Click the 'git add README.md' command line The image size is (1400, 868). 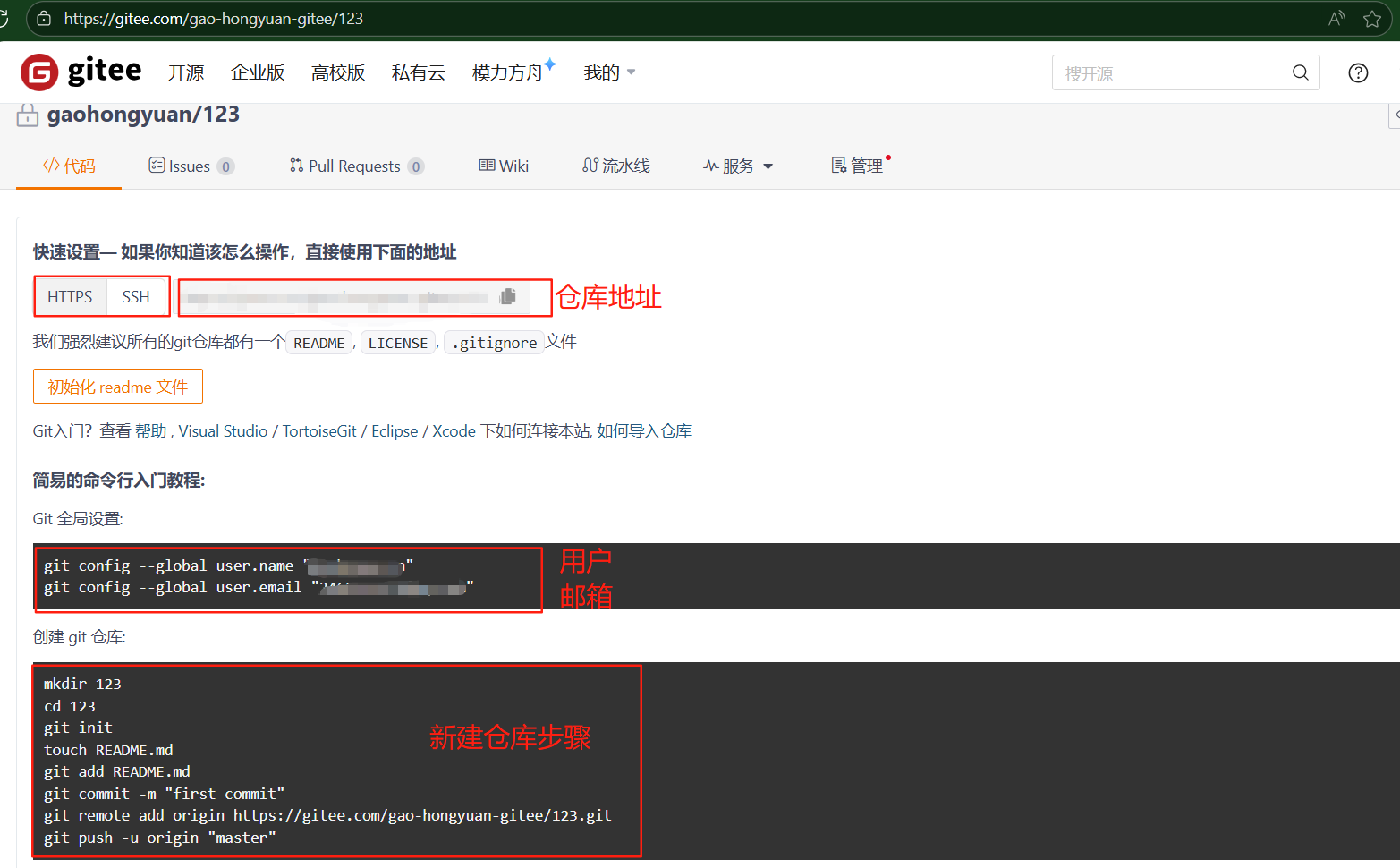tap(117, 771)
